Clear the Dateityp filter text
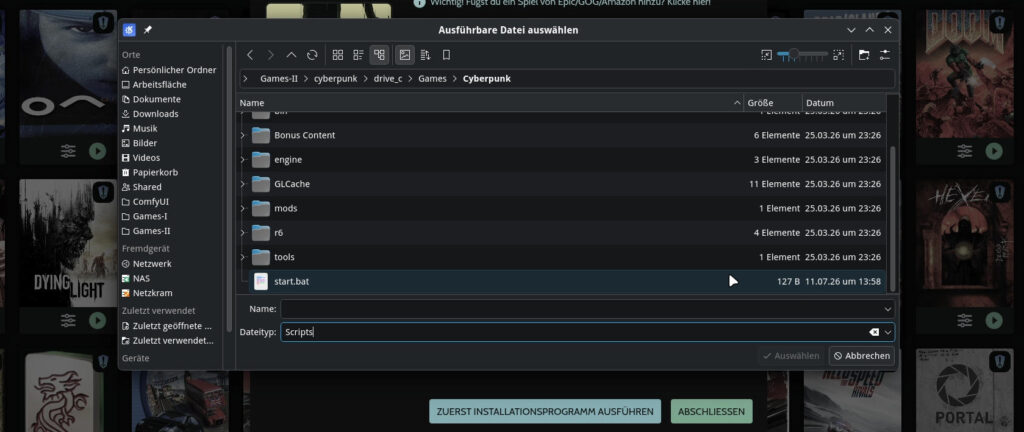Screen dimensions: 1024x432 click(874, 332)
